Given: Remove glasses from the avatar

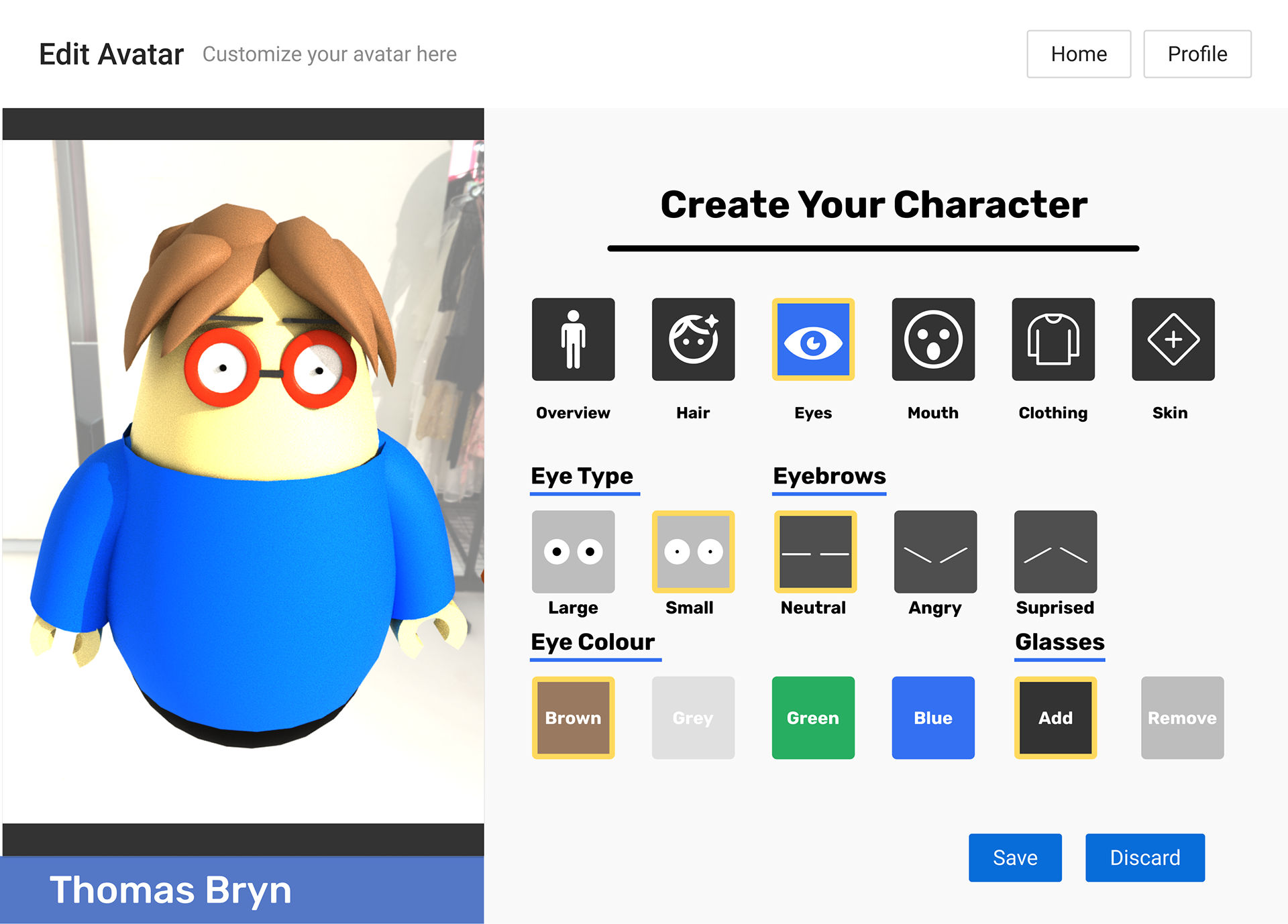Looking at the screenshot, I should (x=1182, y=717).
